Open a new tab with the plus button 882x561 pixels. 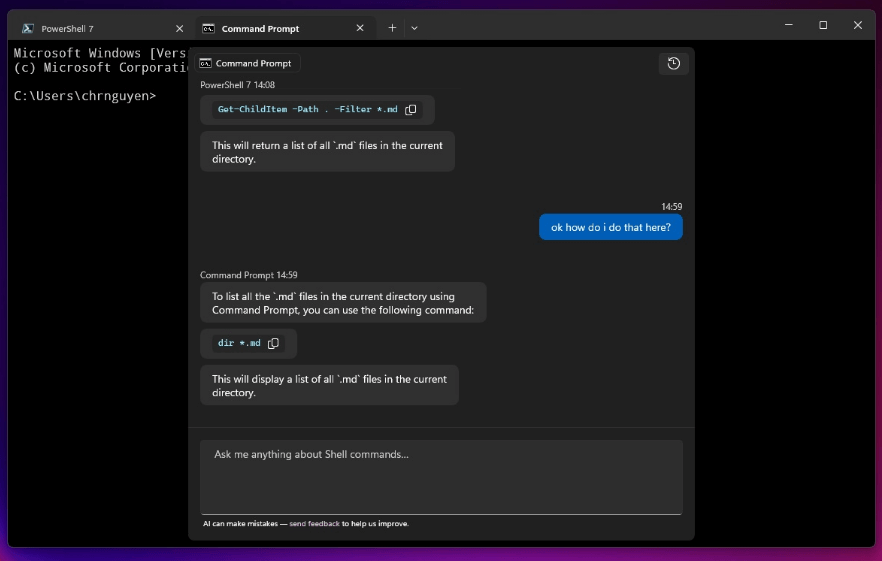pos(392,28)
